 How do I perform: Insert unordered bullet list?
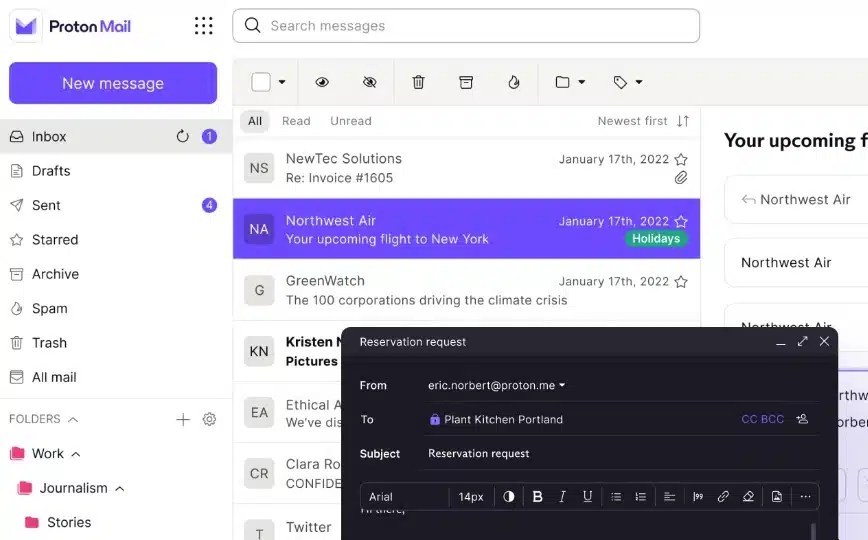pos(616,497)
